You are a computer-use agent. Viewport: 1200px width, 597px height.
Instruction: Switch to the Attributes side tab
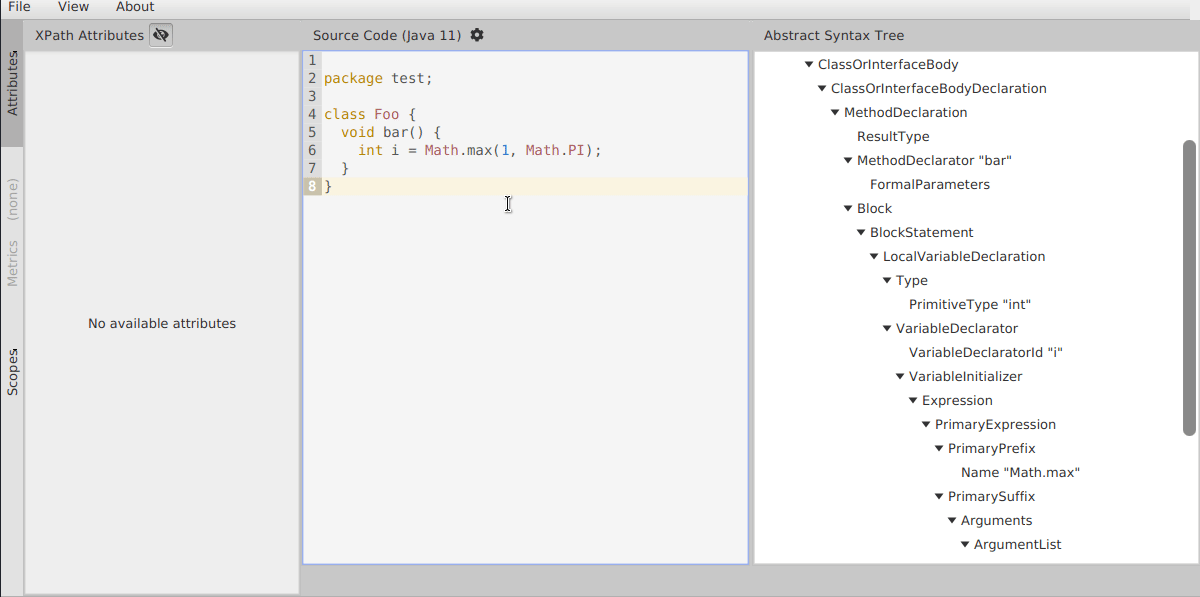click(x=12, y=85)
